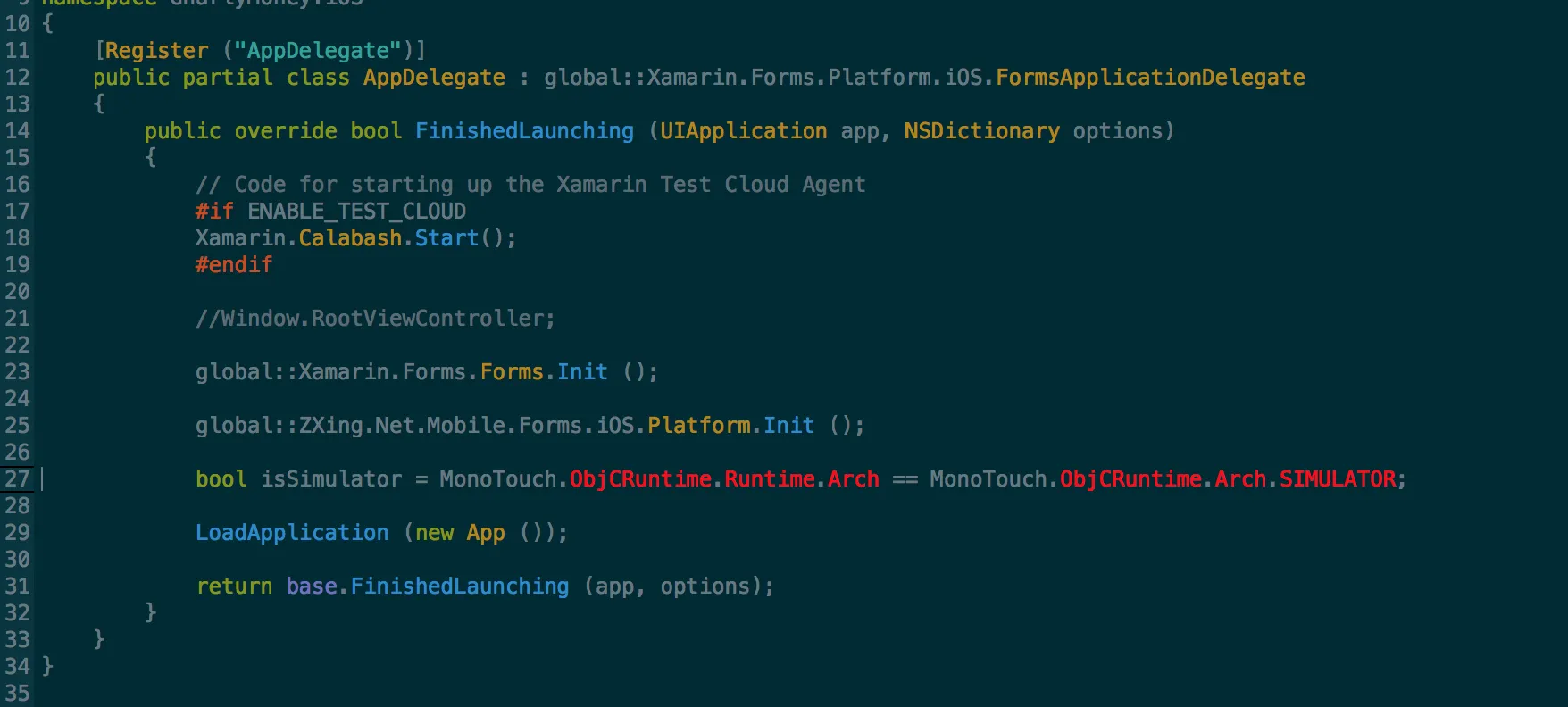This screenshot has height=707, width=1568.
Task: Click line number 33 in the gutter
Action: (17, 640)
